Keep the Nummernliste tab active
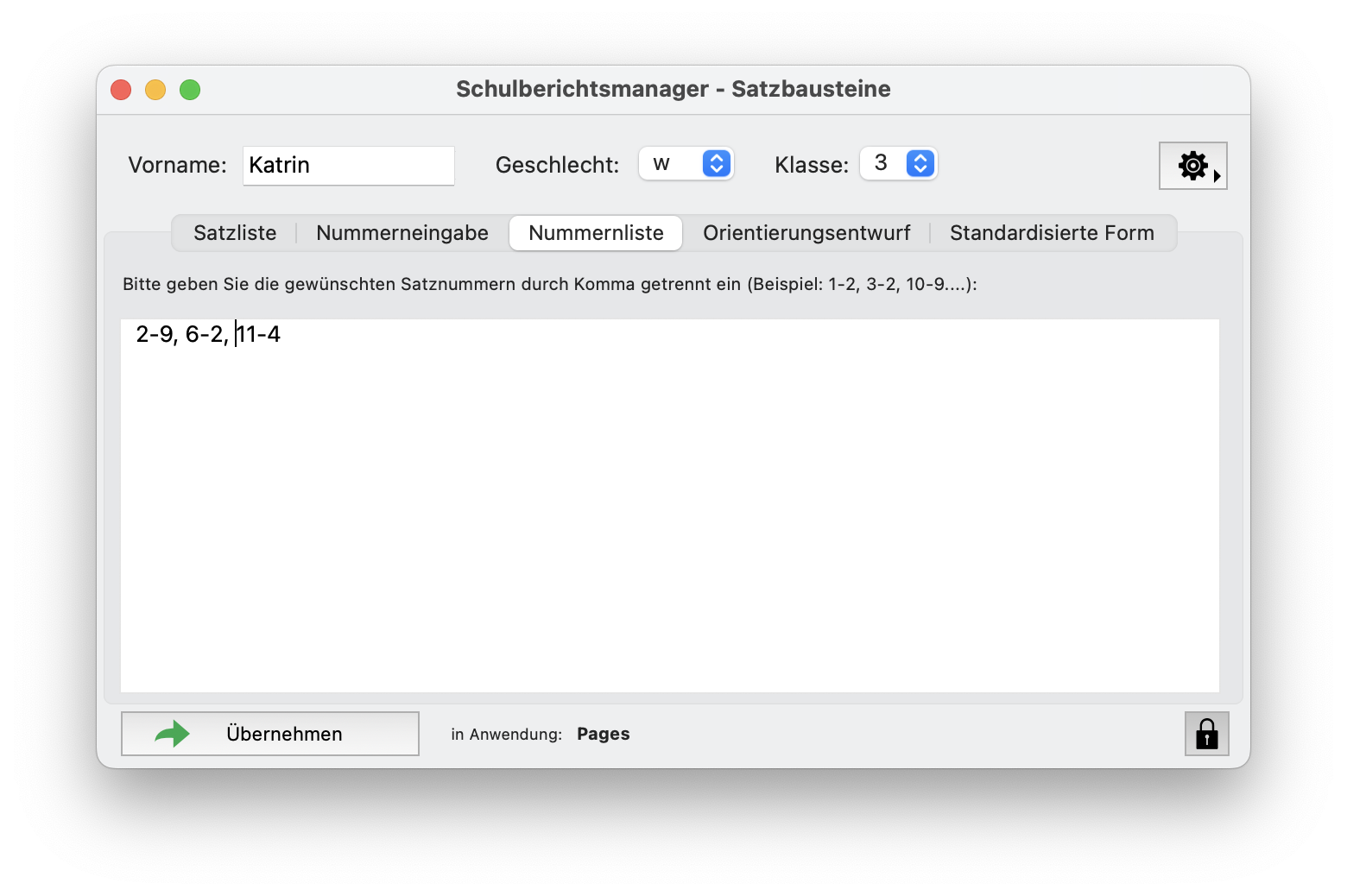The width and height of the screenshot is (1347, 896). pyautogui.click(x=595, y=232)
